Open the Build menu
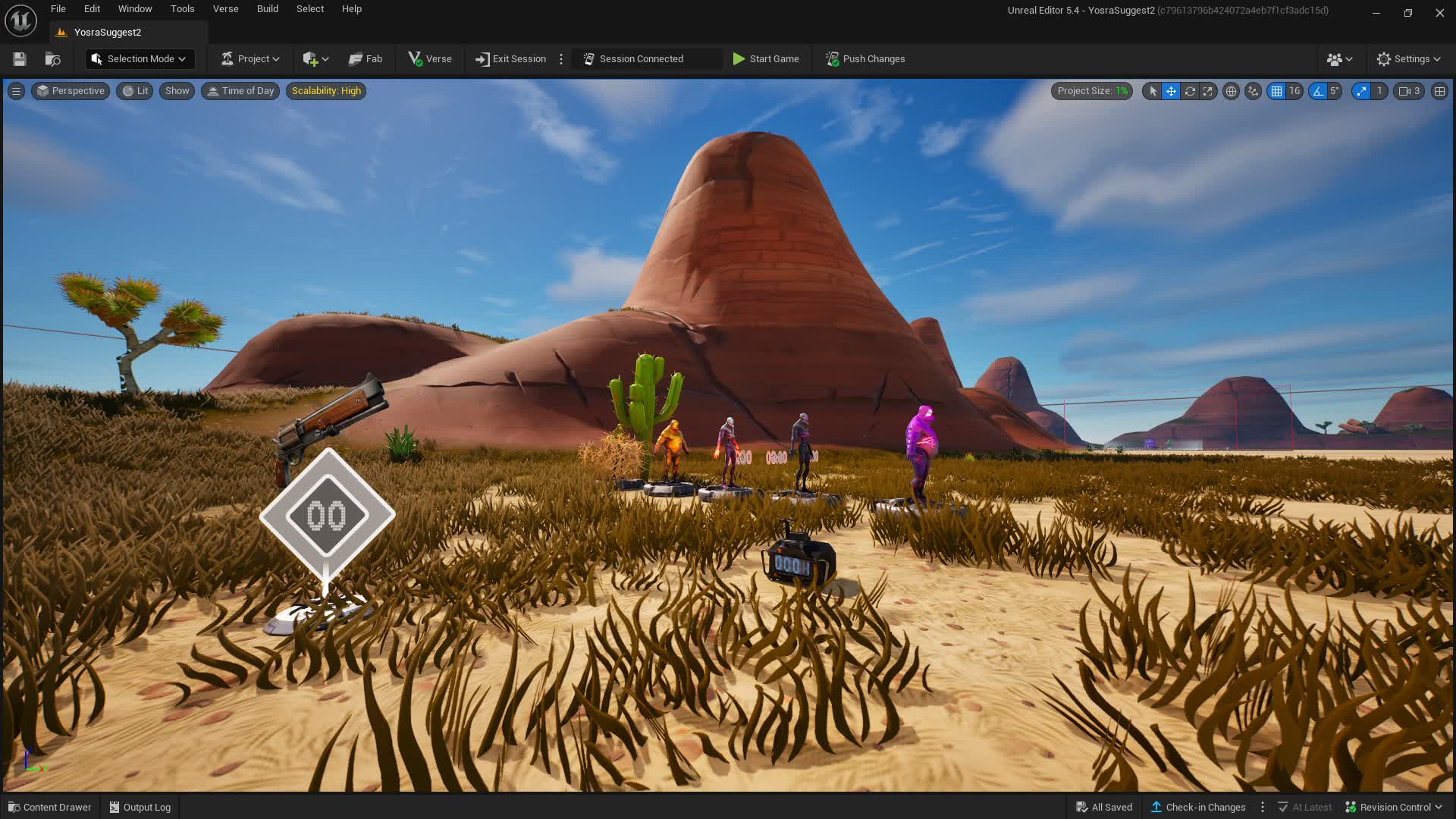Viewport: 1456px width, 819px height. coord(268,9)
